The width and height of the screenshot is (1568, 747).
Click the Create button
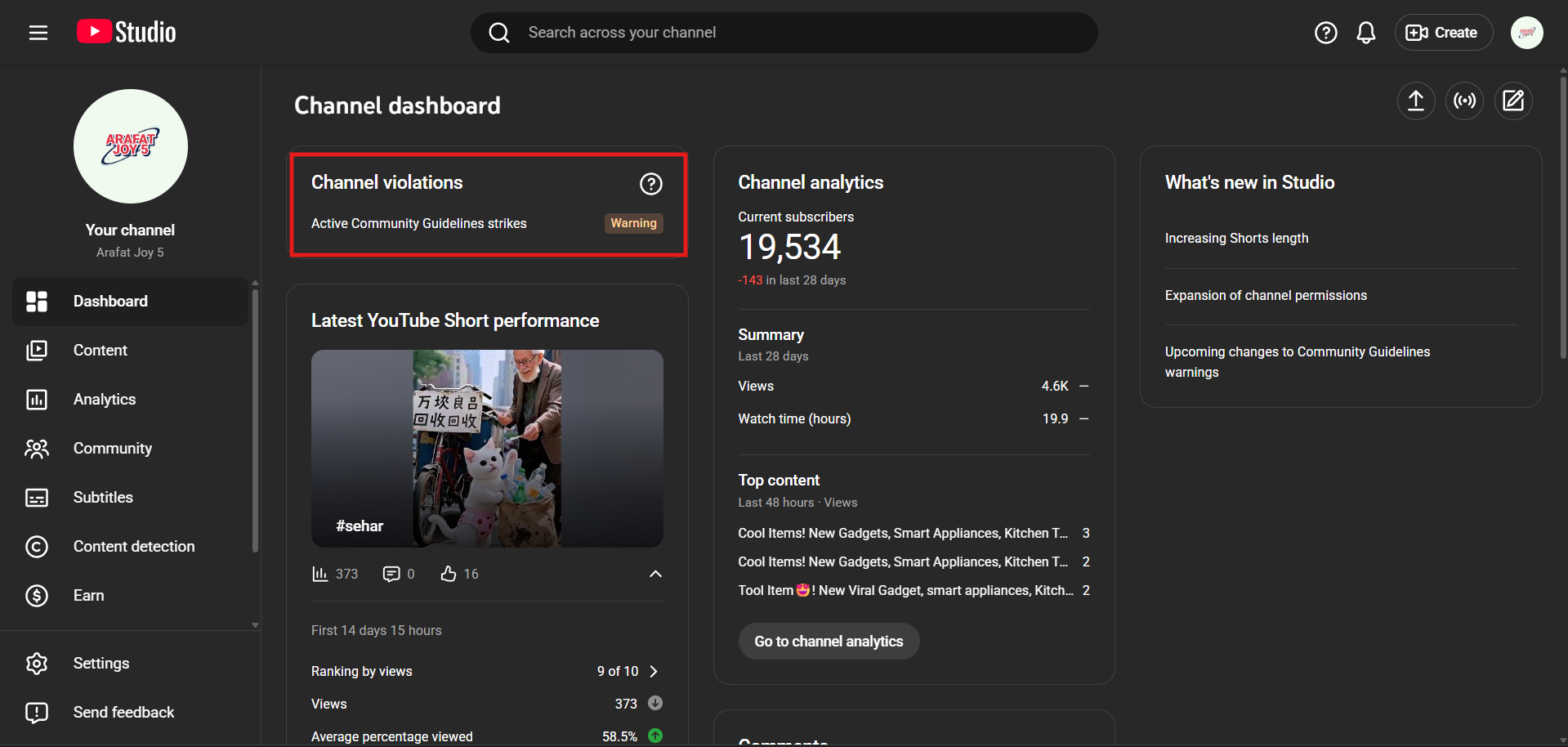(1443, 33)
